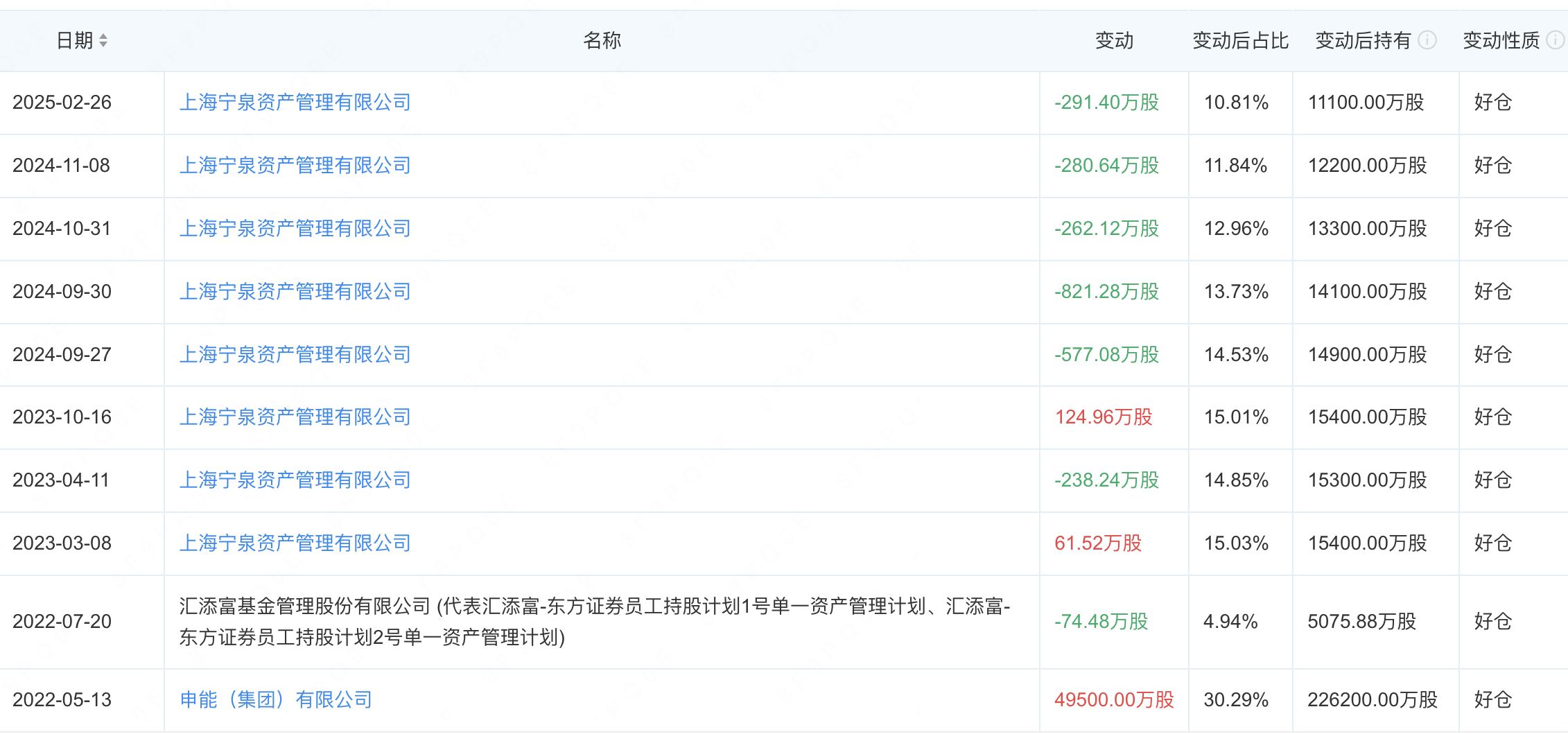
Task: Select date cell 2024-09-30
Action: pyautogui.click(x=62, y=292)
